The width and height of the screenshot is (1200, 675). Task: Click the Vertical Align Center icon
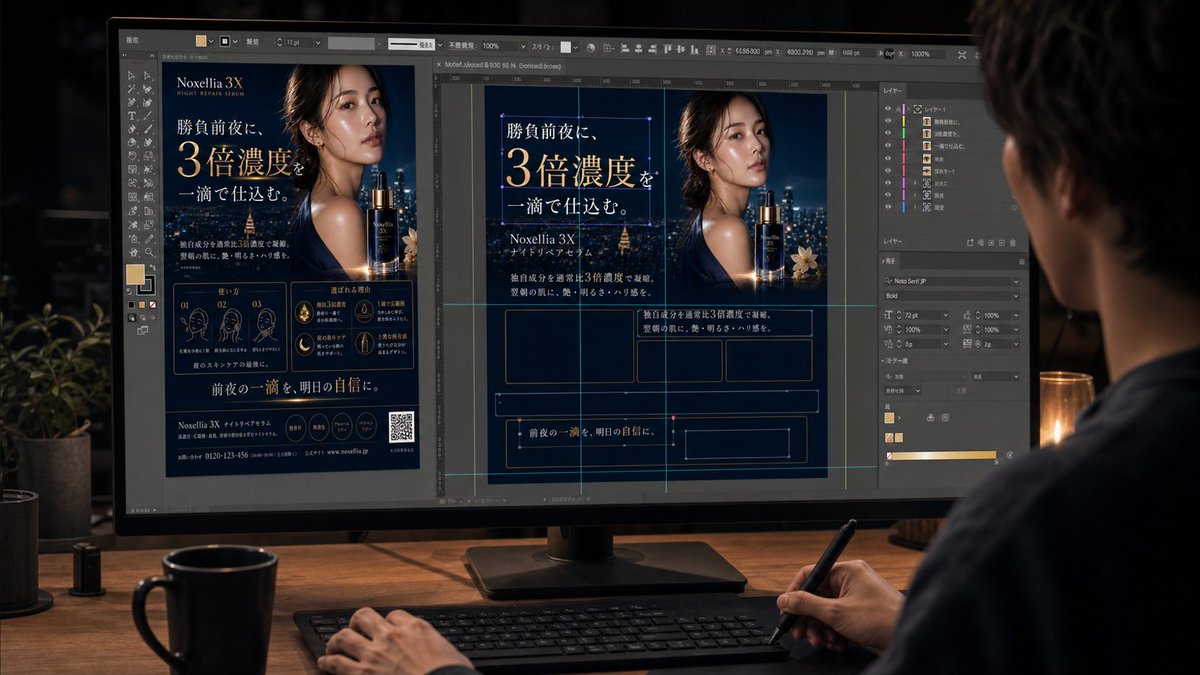(x=681, y=48)
